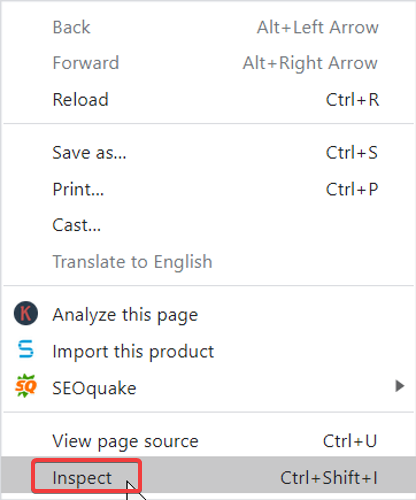Click the red K Keywords Everywhere icon

point(26,313)
